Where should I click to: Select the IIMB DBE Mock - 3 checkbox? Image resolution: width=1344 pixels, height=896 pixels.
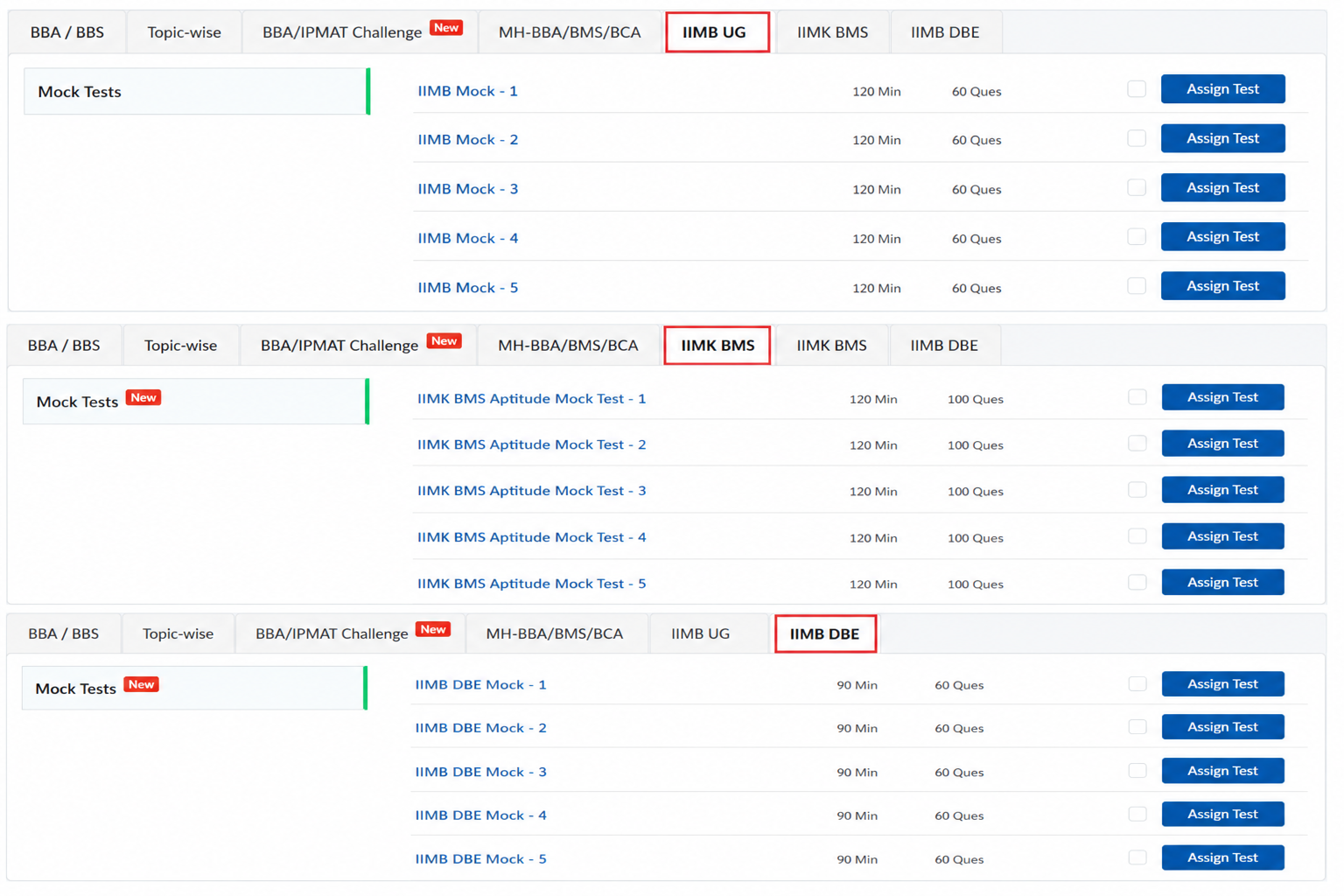click(x=1137, y=771)
